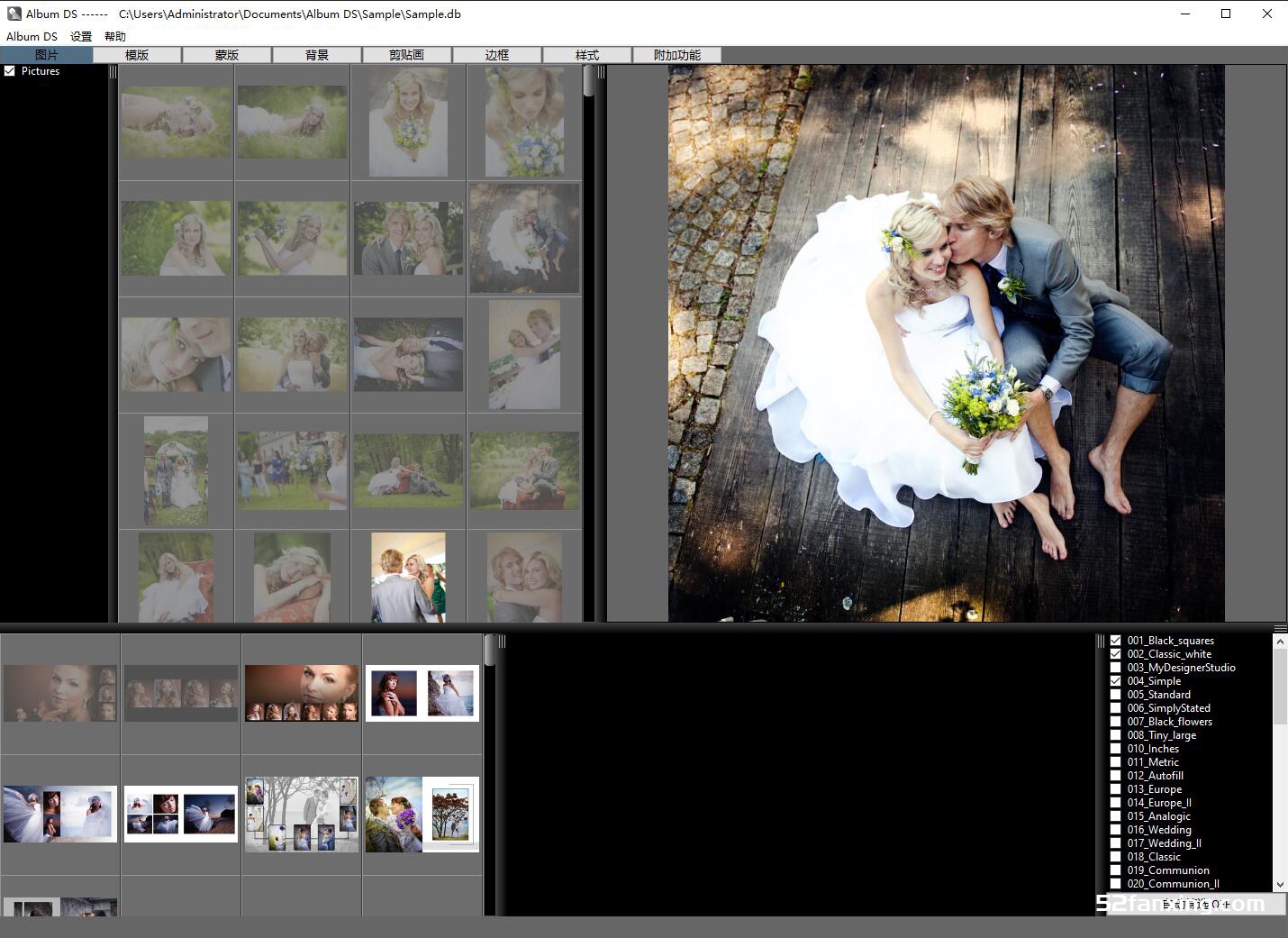Viewport: 1288px width, 938px height.
Task: Enable the 010_Inches checkbox
Action: tap(1116, 749)
